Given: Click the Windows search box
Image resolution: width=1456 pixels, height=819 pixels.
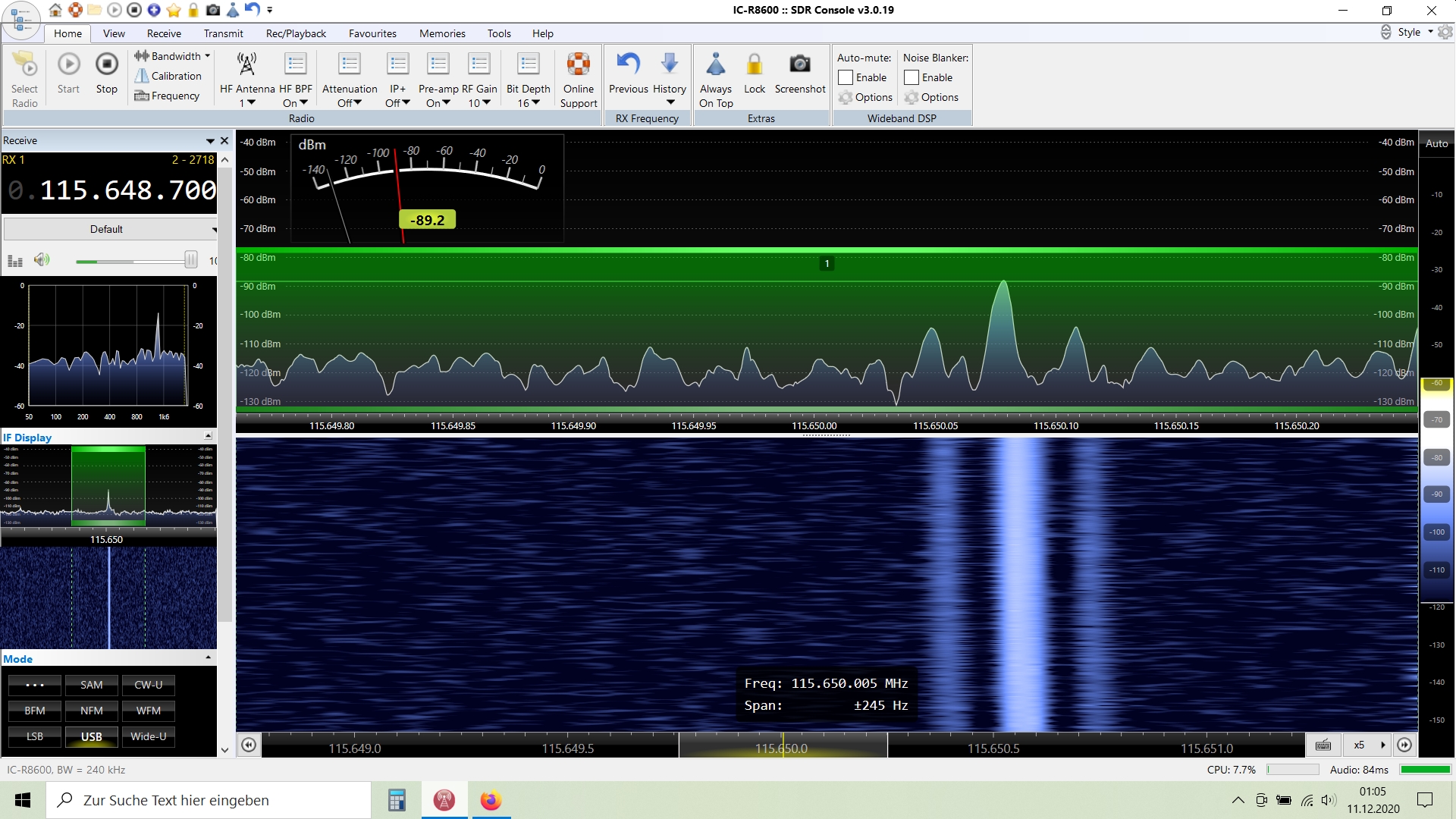Looking at the screenshot, I should click(209, 800).
